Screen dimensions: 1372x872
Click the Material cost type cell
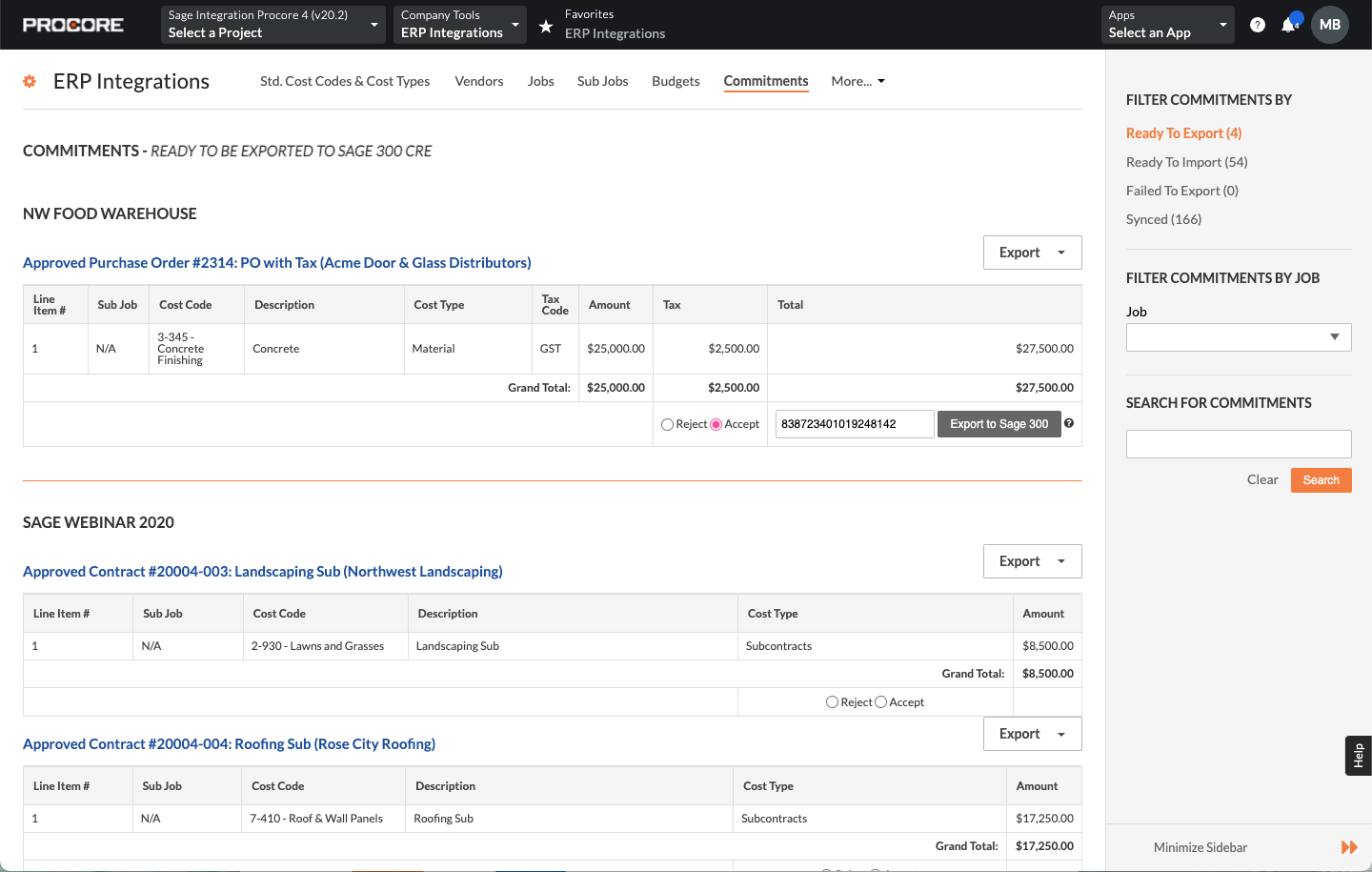[468, 349]
